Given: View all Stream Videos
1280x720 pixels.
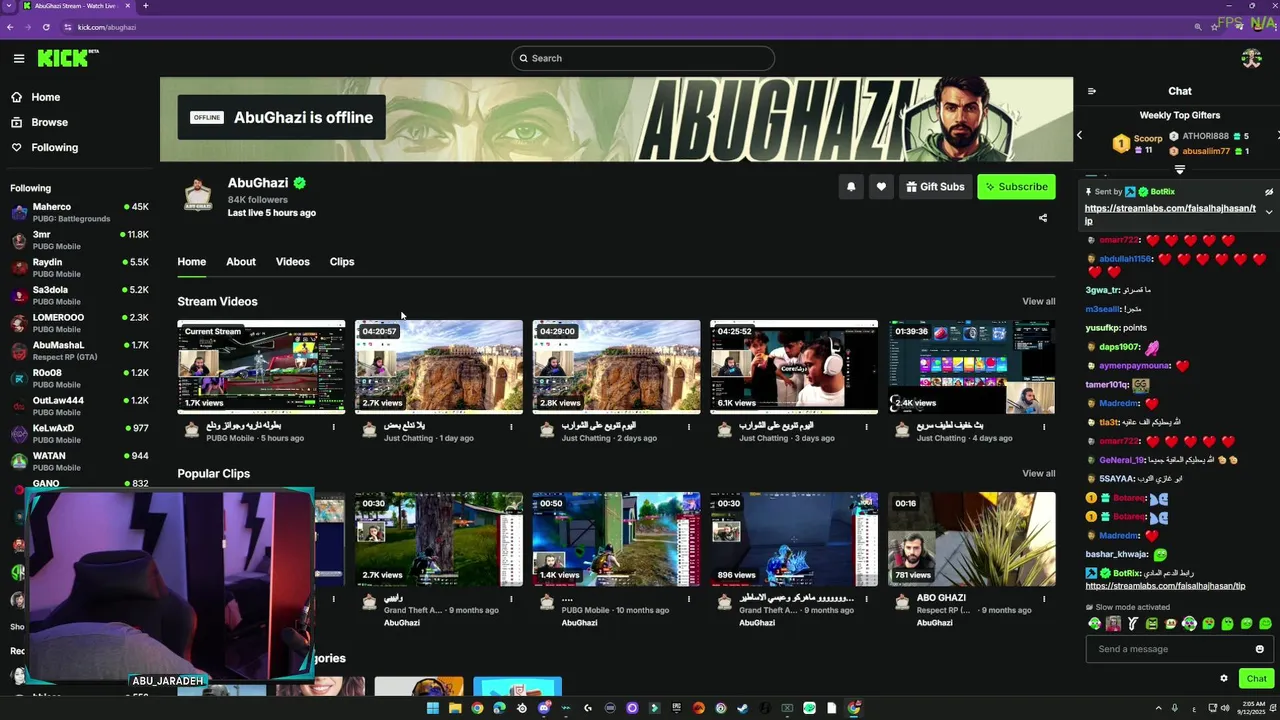Looking at the screenshot, I should coord(1038,301).
